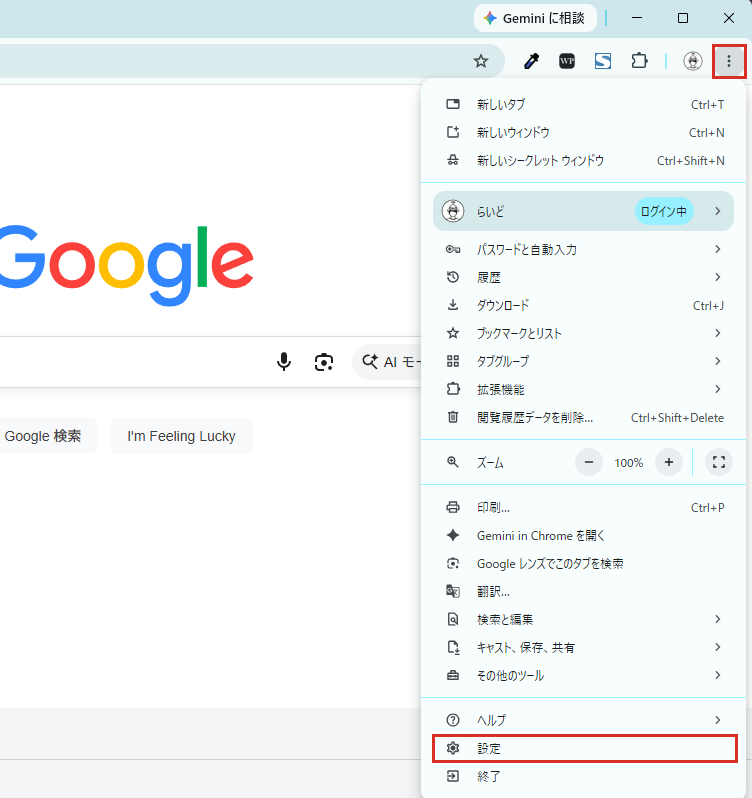The height and width of the screenshot is (798, 752).
Task: Click the ログイン中 badge
Action: tap(663, 211)
